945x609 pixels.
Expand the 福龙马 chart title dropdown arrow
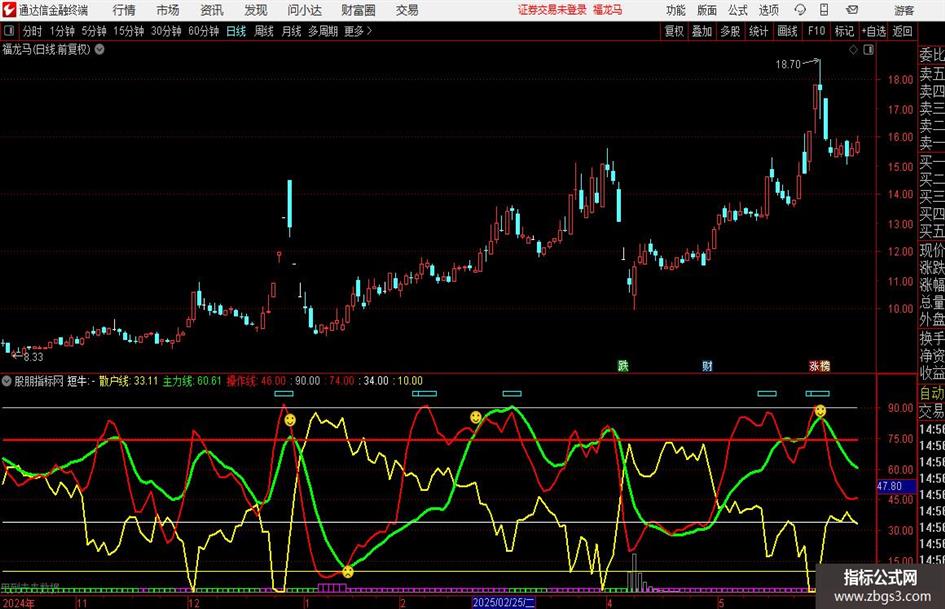[99, 49]
